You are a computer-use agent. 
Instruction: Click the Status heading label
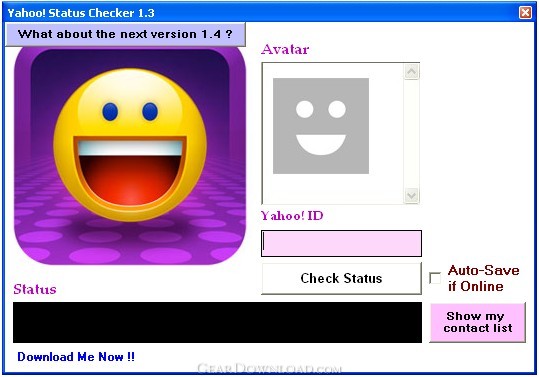(x=35, y=289)
